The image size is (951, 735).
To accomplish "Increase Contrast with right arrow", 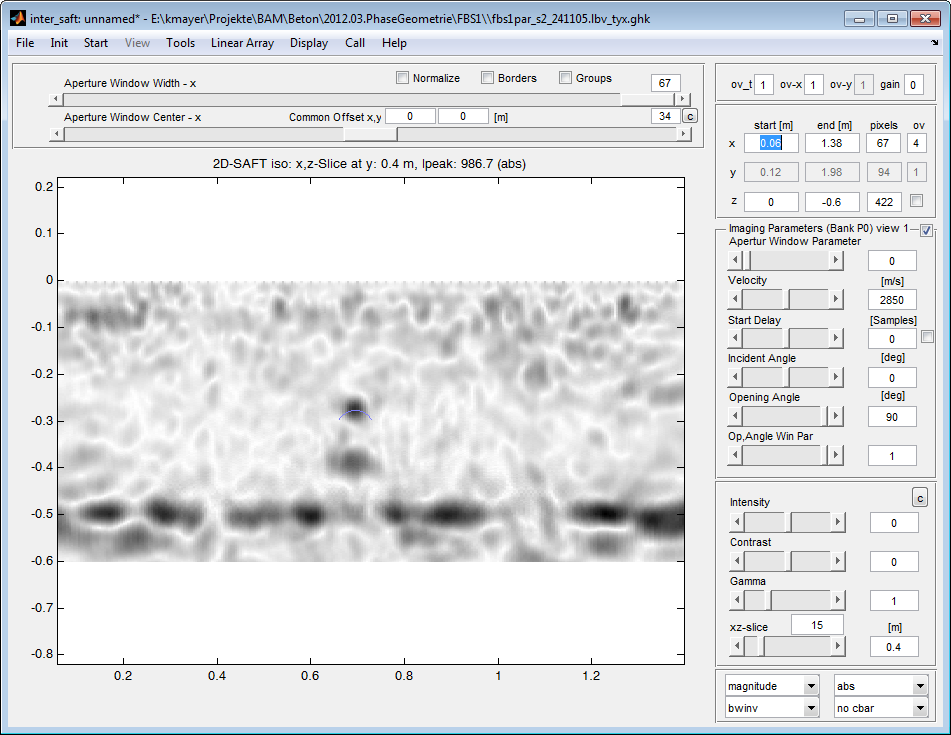I will pos(838,561).
